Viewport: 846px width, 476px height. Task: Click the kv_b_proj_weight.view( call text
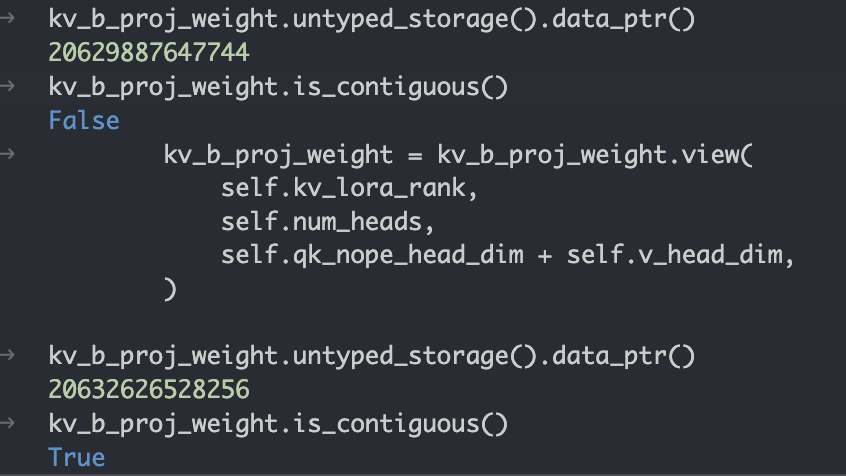tap(595, 155)
